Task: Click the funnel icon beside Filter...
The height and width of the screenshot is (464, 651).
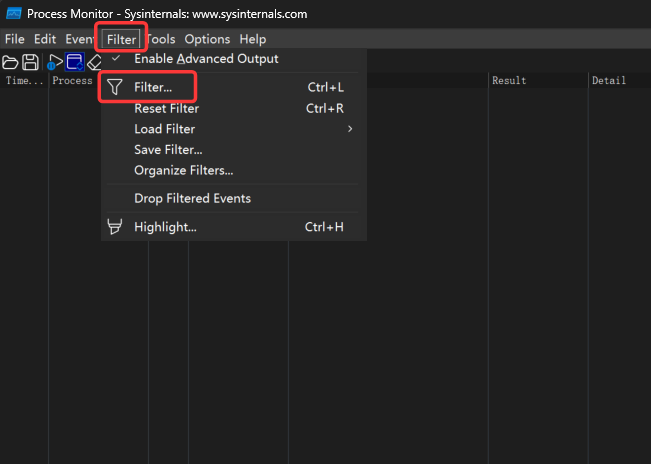Action: (116, 88)
